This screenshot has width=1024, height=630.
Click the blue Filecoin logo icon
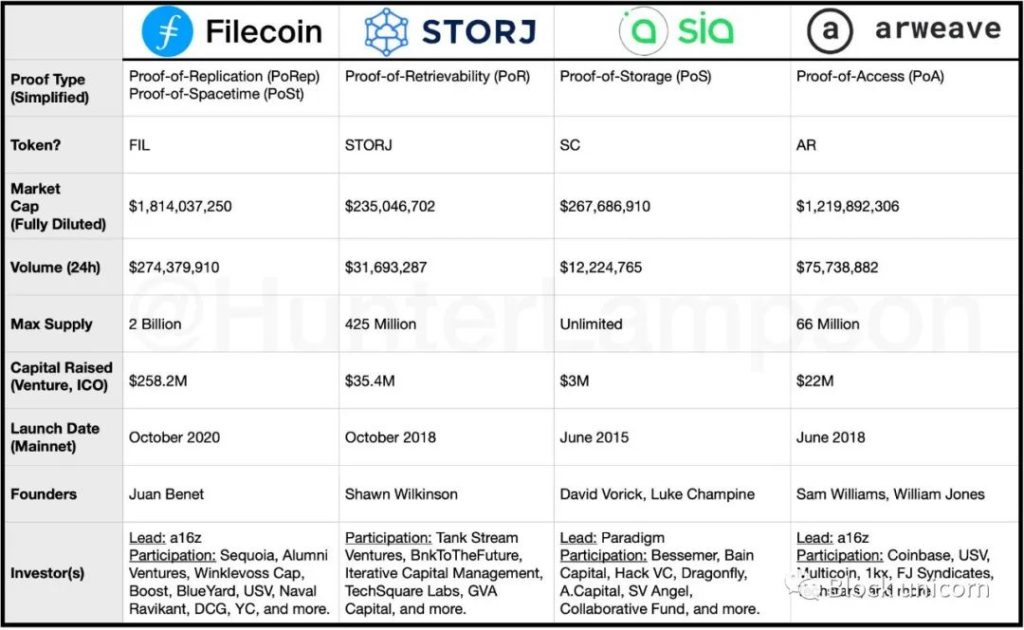(x=167, y=31)
